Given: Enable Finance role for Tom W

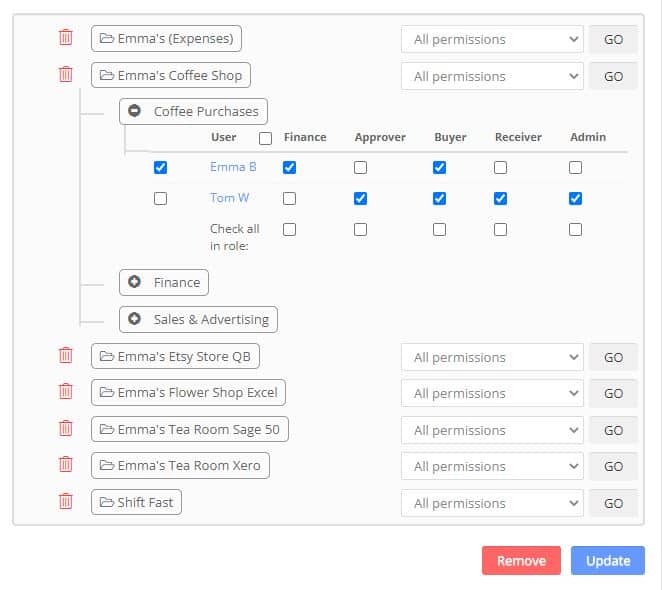Looking at the screenshot, I should 289,198.
